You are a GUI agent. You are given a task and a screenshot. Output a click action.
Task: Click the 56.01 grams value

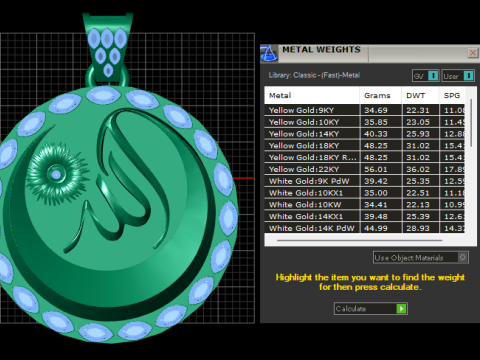376,170
